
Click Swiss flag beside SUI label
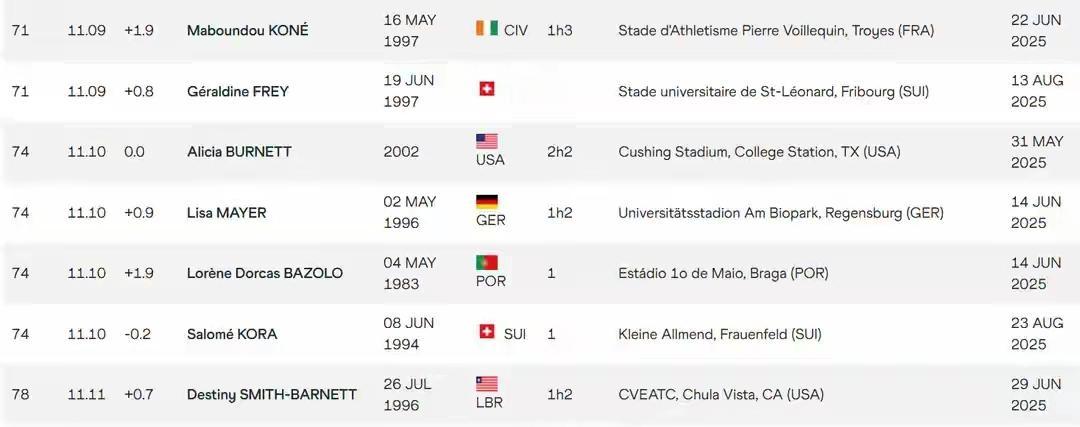pos(487,331)
